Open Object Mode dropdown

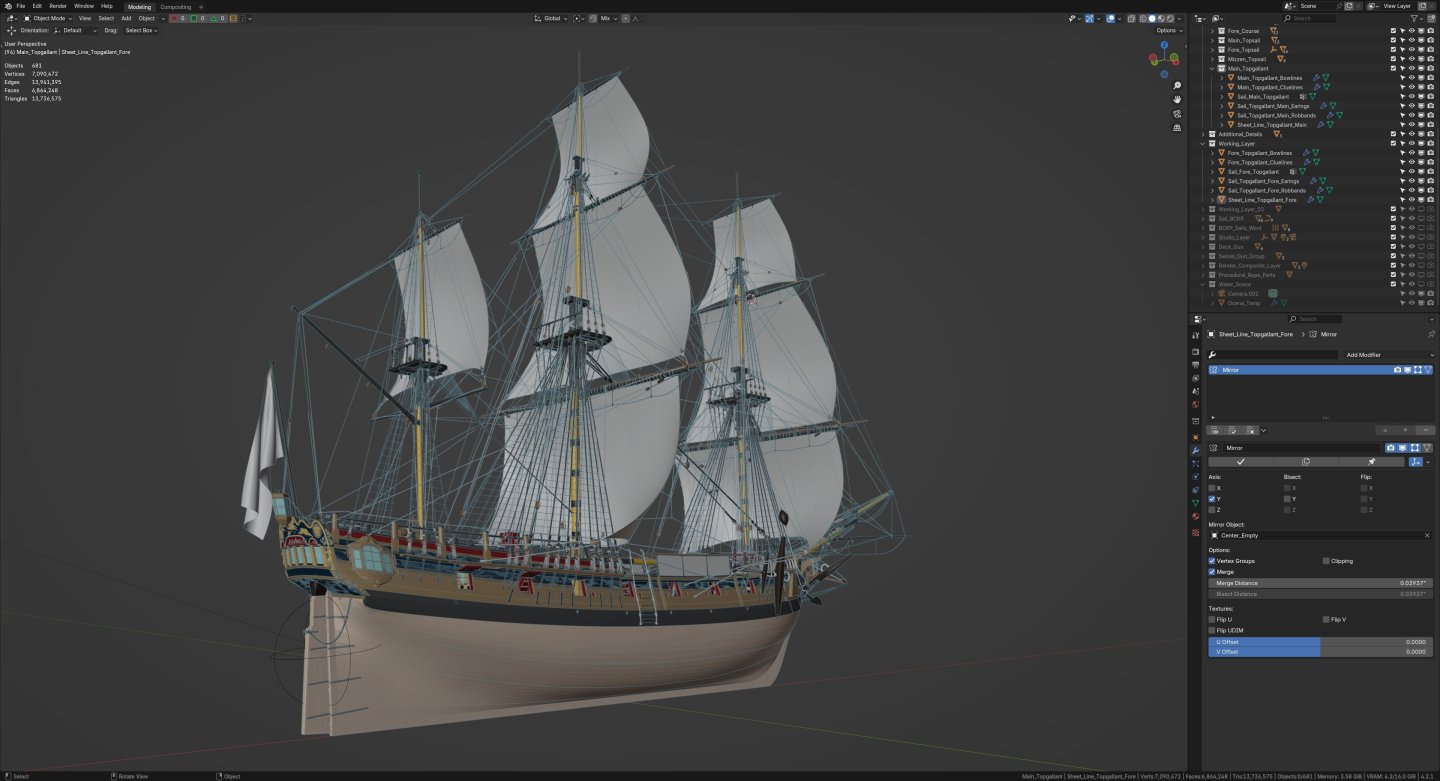(x=48, y=18)
